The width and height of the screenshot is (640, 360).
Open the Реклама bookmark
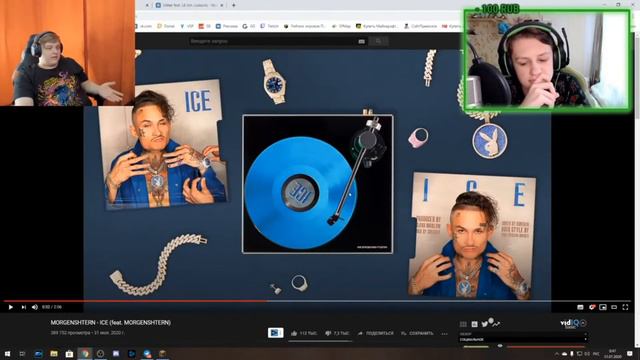pos(227,26)
